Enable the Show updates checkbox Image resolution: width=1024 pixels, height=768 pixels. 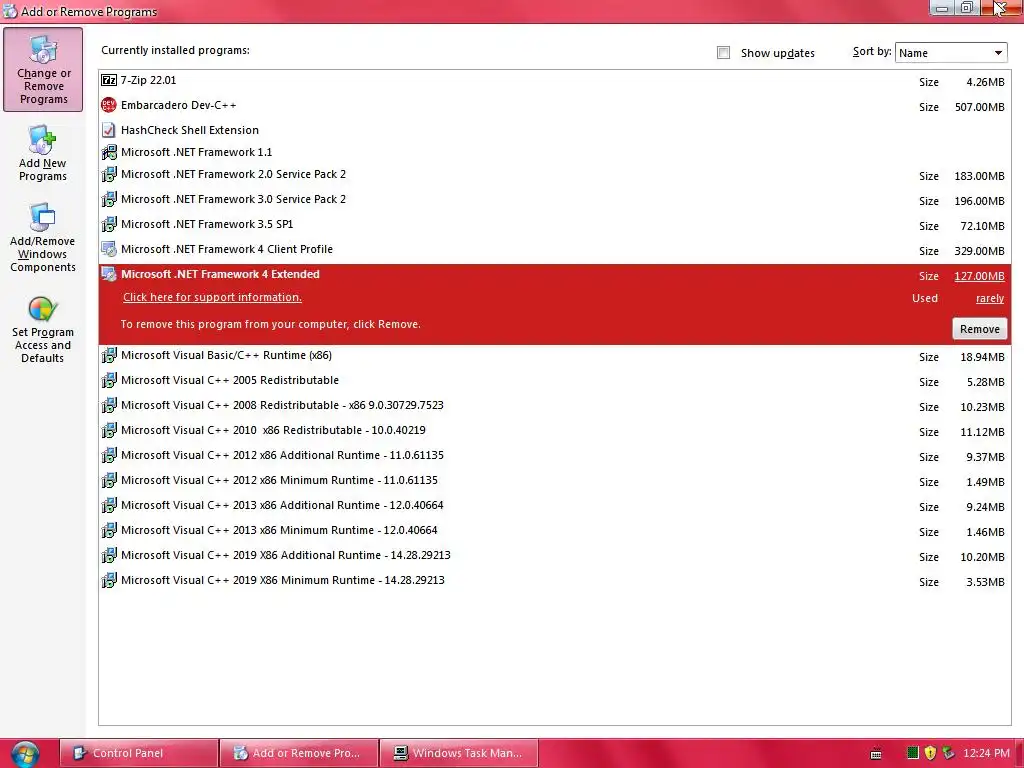click(x=723, y=53)
